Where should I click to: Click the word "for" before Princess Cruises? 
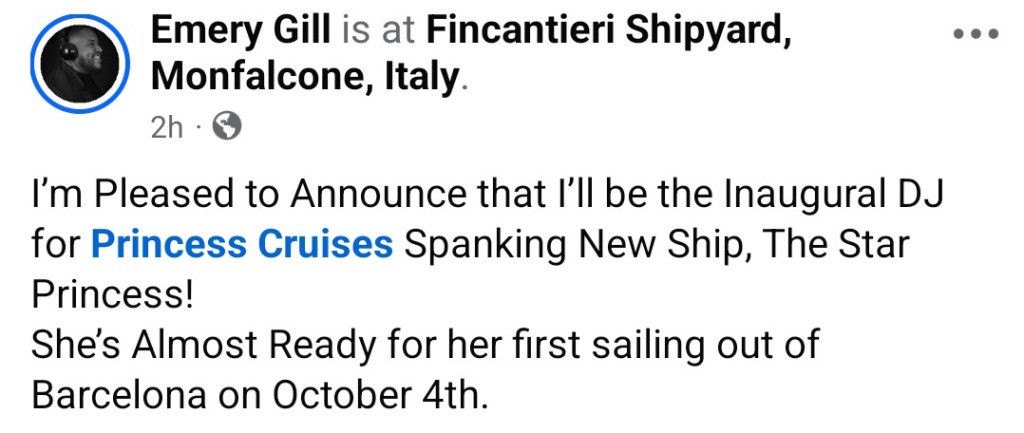click(x=55, y=245)
